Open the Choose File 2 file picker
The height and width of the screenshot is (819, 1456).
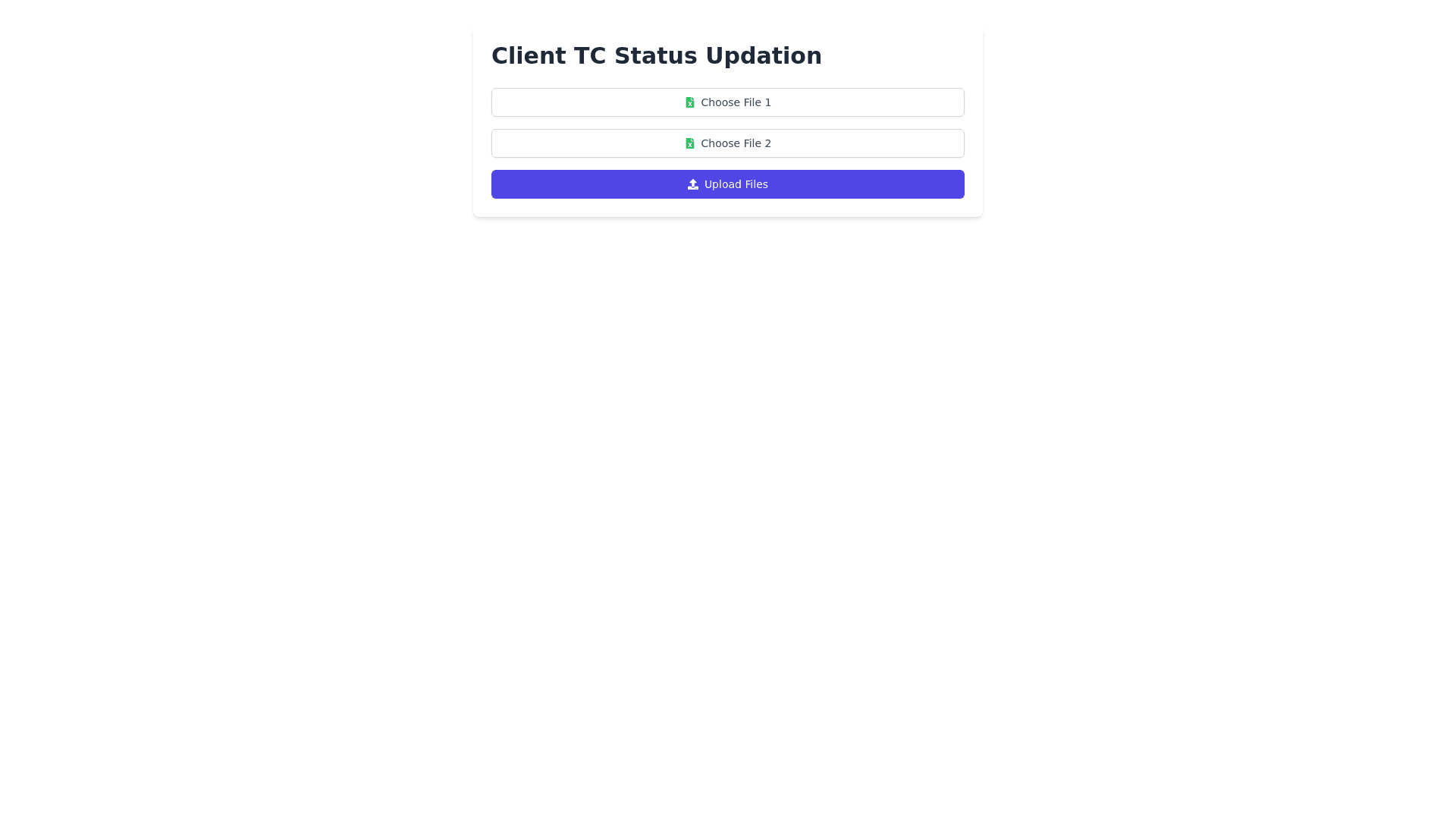coord(727,143)
